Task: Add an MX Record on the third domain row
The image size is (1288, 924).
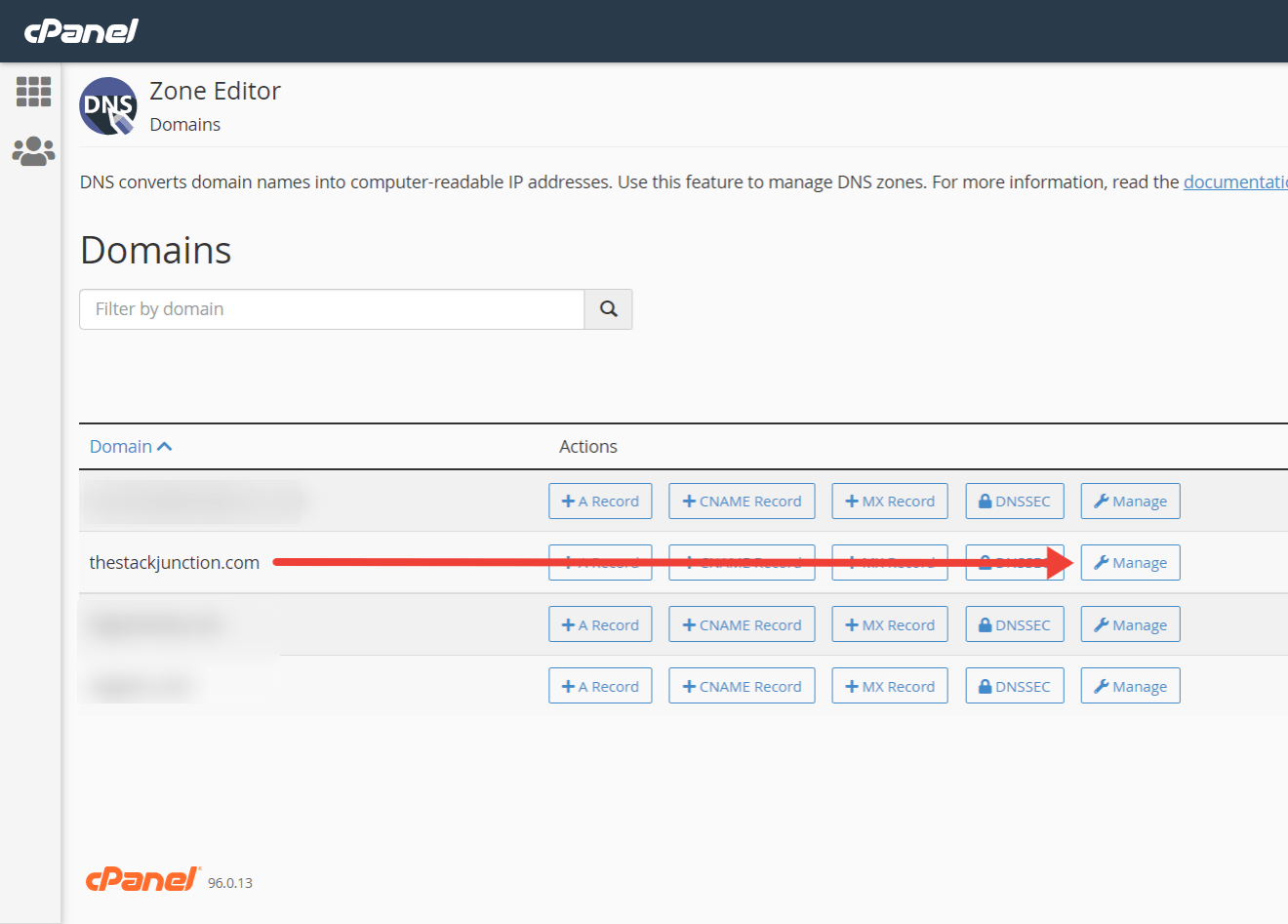Action: 889,623
